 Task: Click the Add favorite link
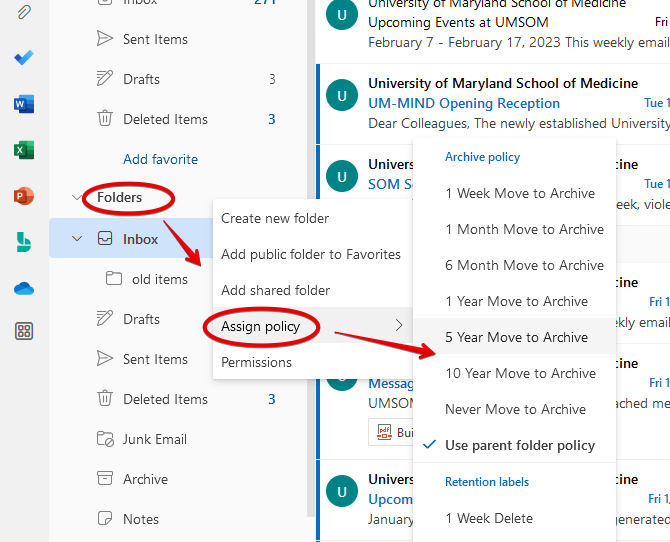click(x=160, y=159)
